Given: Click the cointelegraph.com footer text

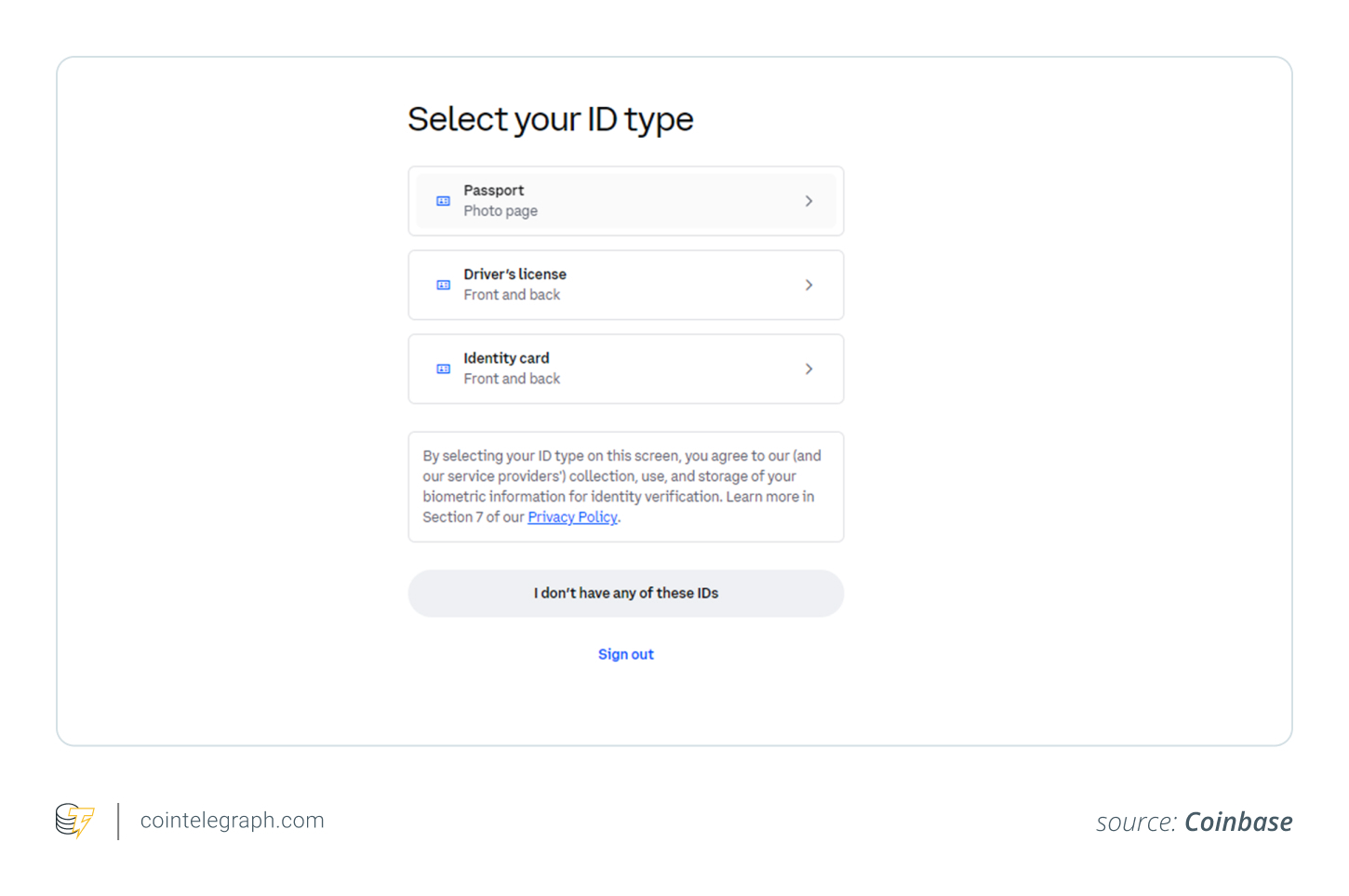Looking at the screenshot, I should tap(232, 820).
